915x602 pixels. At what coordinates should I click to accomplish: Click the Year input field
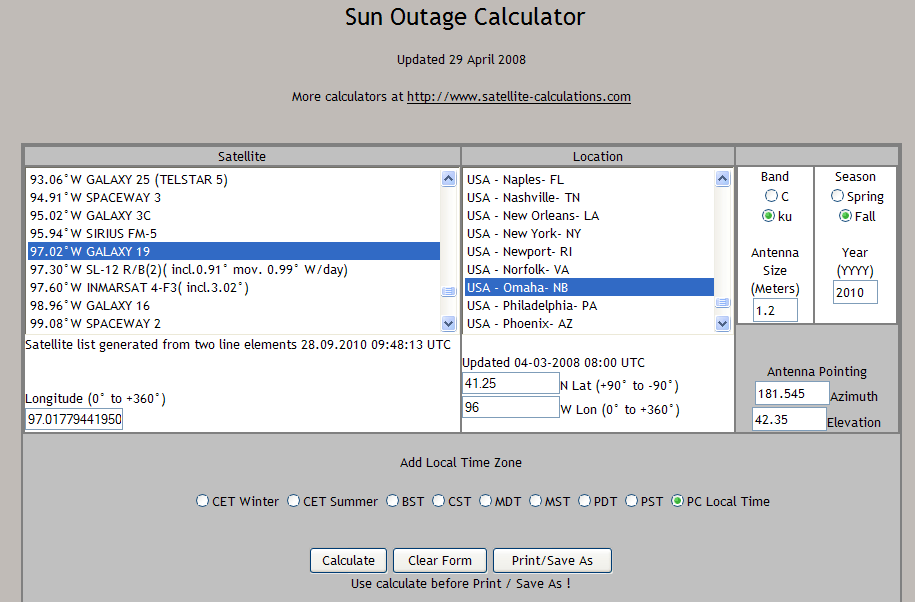click(855, 292)
